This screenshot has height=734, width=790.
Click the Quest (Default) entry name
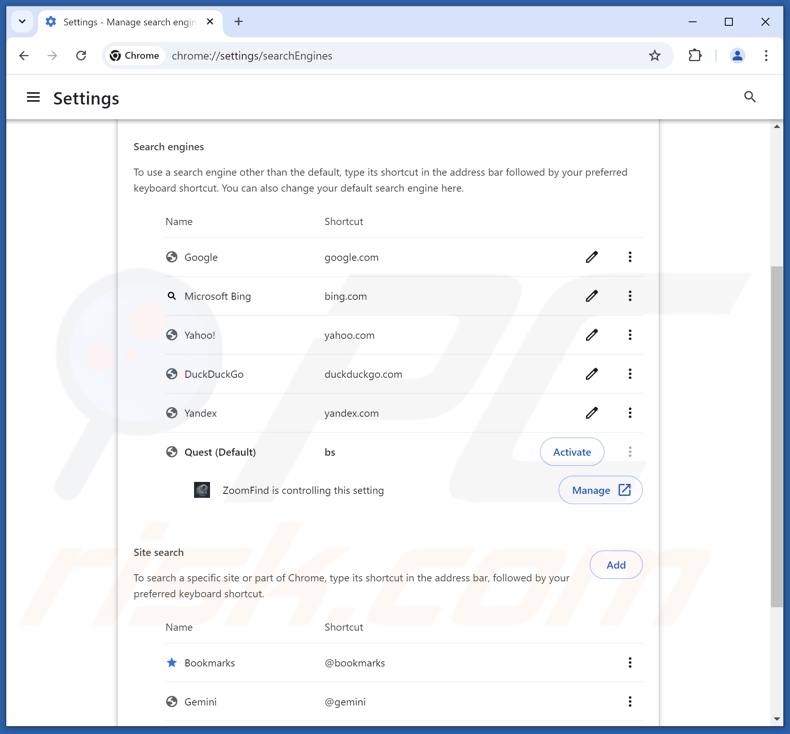(220, 452)
